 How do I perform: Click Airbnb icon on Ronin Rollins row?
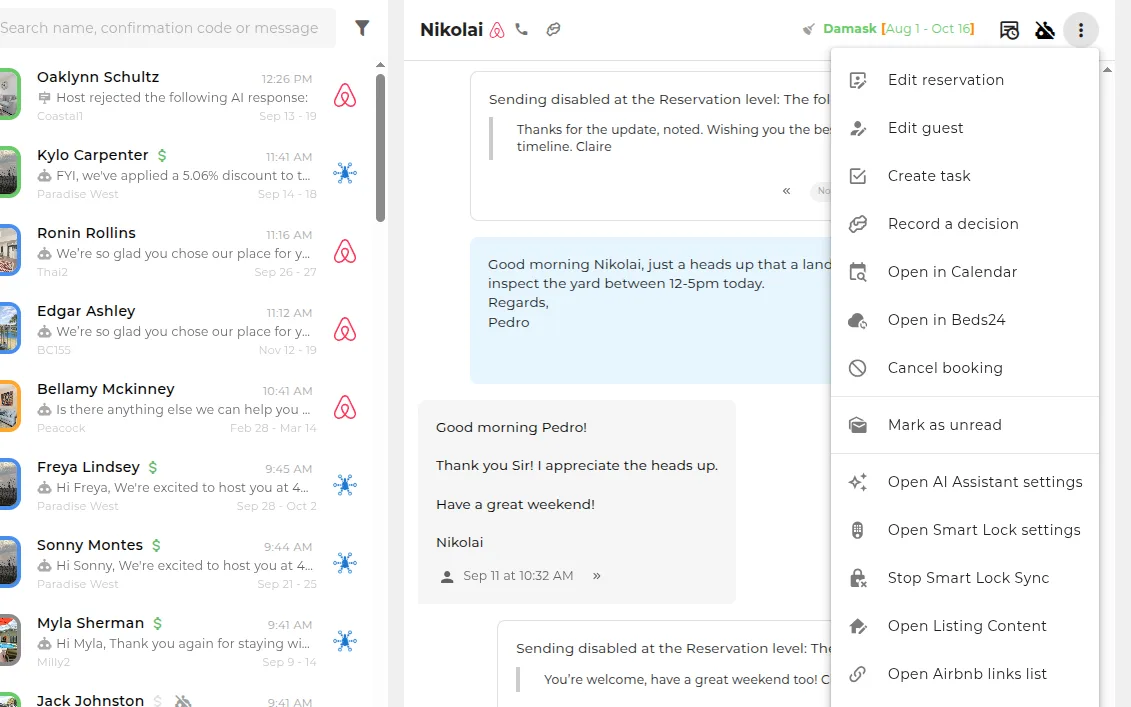(x=345, y=251)
